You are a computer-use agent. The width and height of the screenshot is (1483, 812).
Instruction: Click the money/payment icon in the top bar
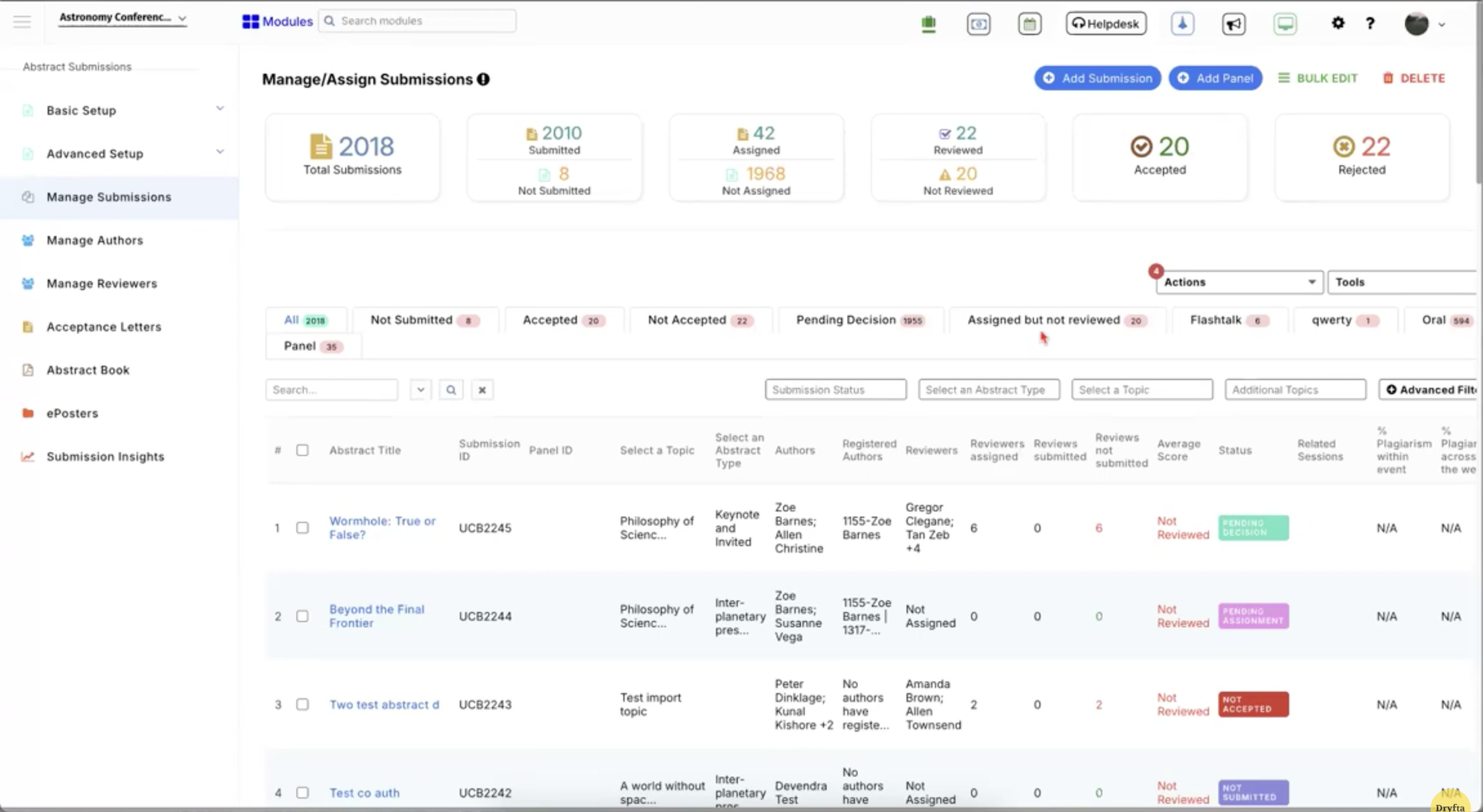pyautogui.click(x=978, y=24)
